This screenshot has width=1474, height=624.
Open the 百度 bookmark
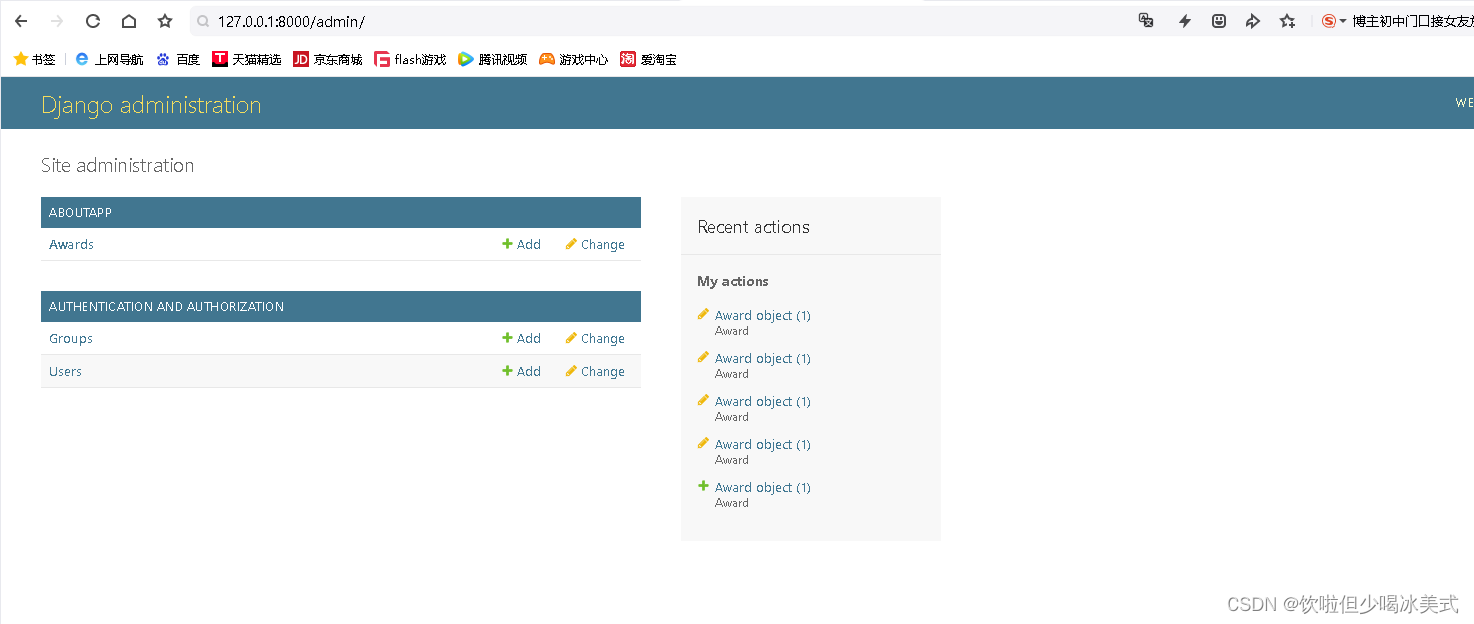(178, 59)
